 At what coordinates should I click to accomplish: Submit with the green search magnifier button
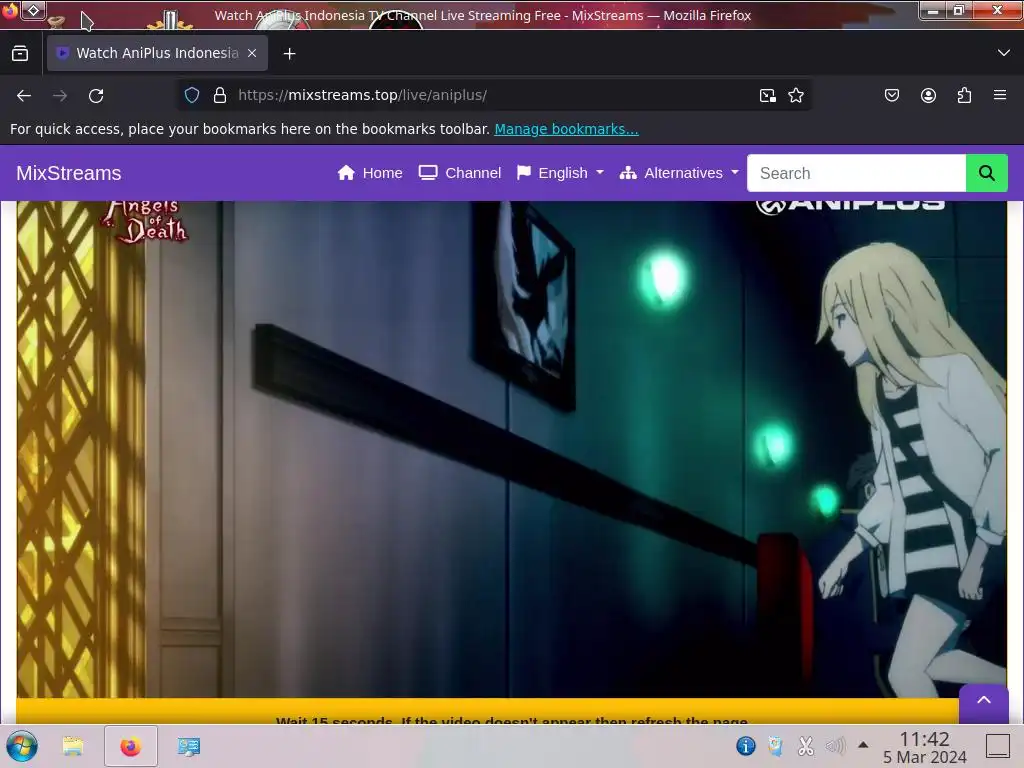pos(987,173)
